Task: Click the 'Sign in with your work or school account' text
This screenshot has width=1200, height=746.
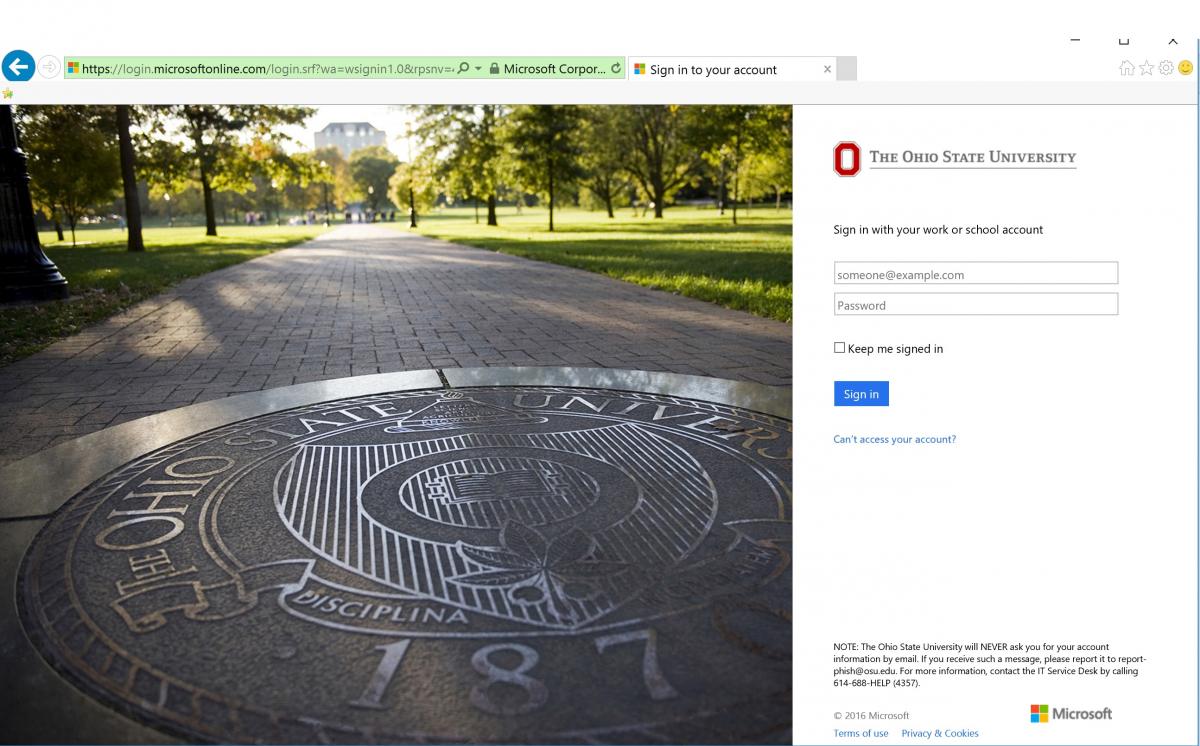Action: (938, 229)
